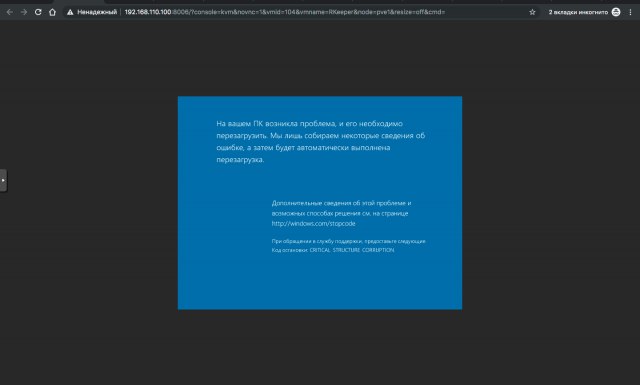Open the browser three-dot menu

pos(631,12)
